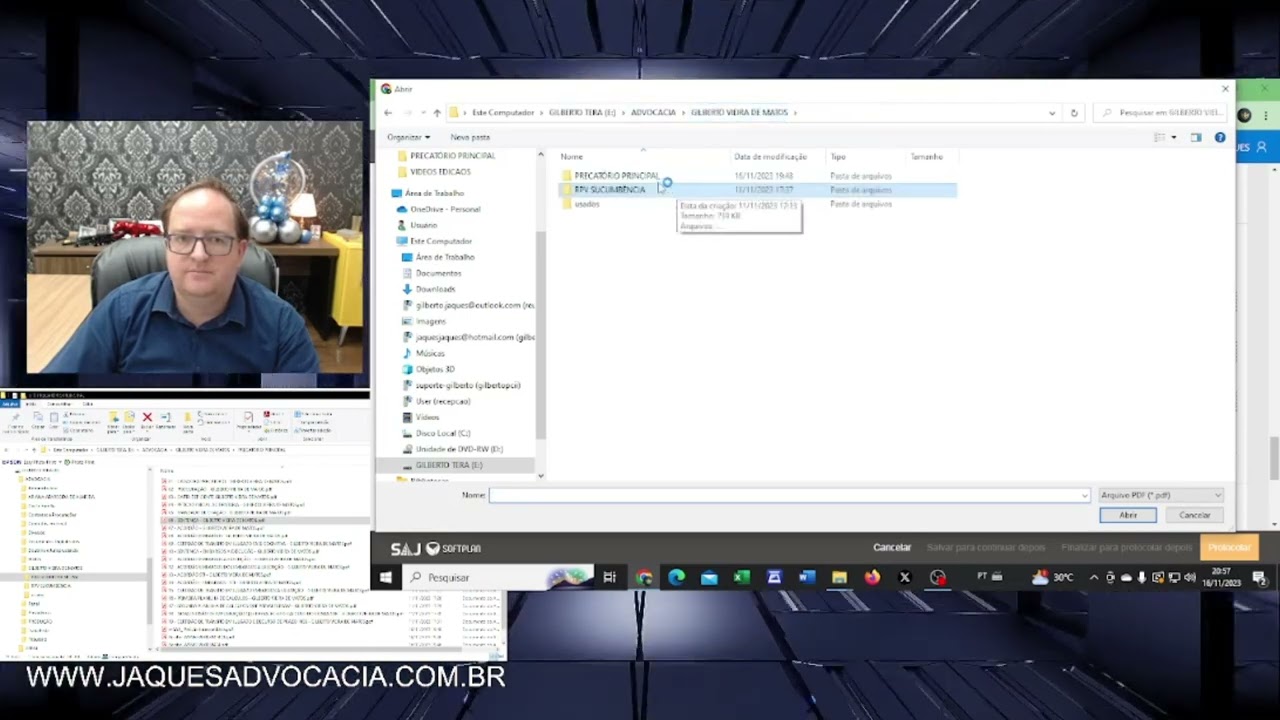Open the notification center icon

tap(1259, 577)
